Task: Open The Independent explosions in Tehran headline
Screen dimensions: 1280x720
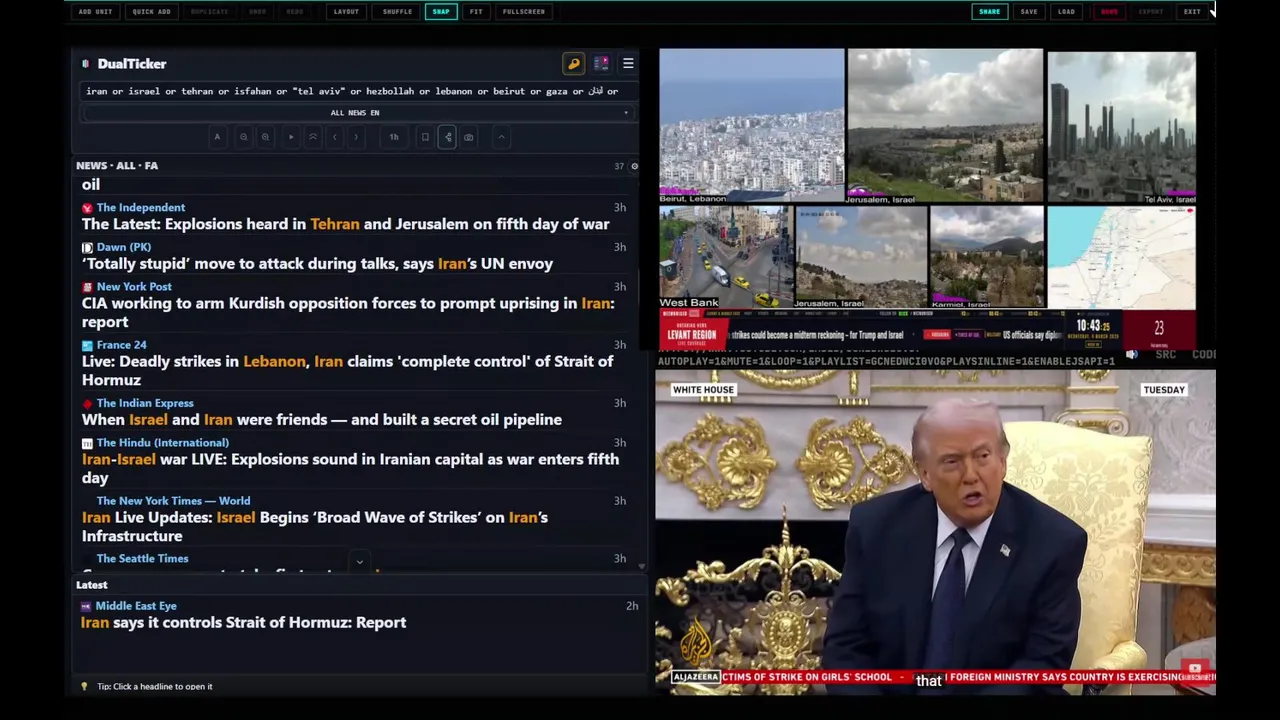Action: (345, 224)
